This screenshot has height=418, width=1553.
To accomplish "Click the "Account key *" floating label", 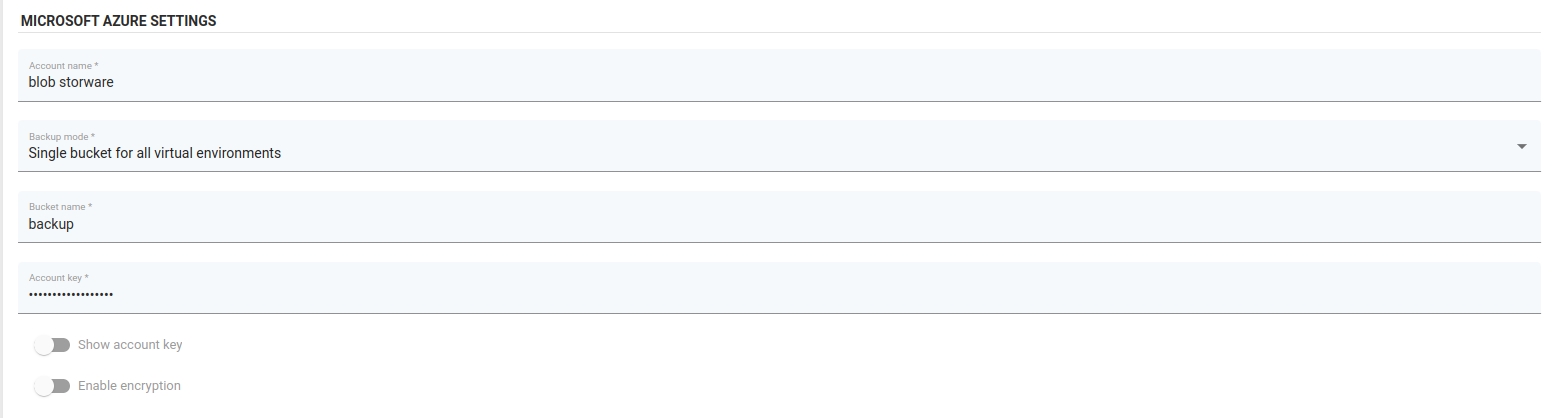I will pos(59,278).
